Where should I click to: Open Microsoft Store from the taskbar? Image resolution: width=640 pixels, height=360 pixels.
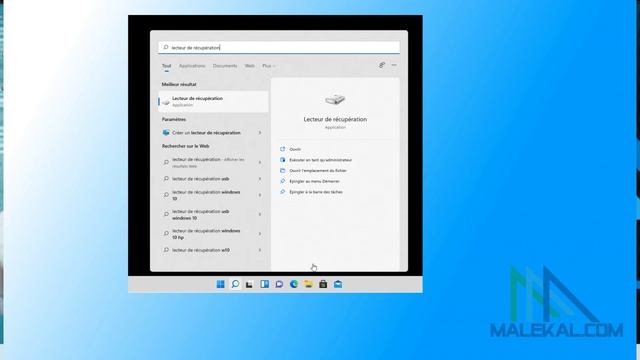click(x=323, y=284)
